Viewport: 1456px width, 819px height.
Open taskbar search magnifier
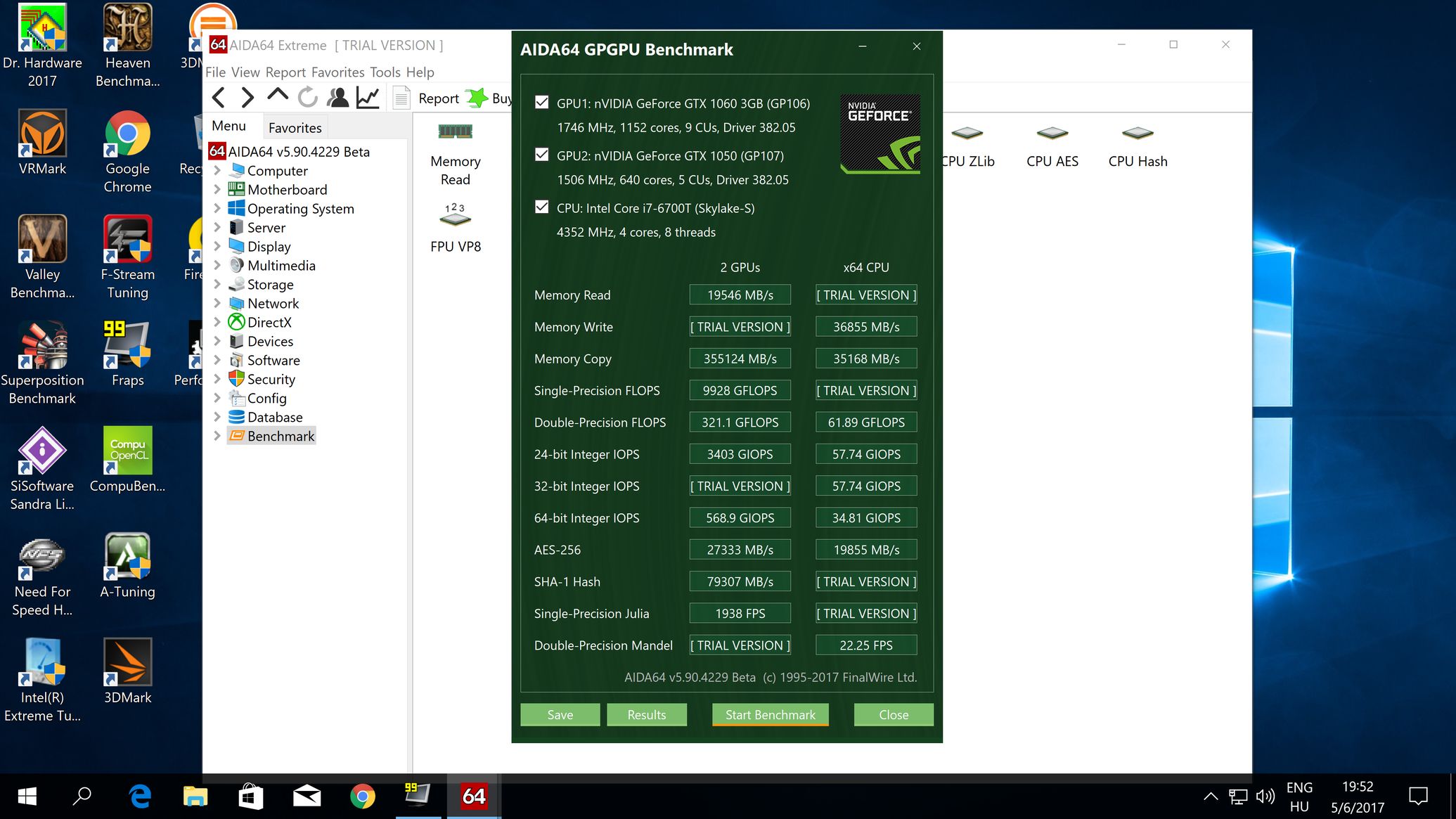(x=82, y=796)
